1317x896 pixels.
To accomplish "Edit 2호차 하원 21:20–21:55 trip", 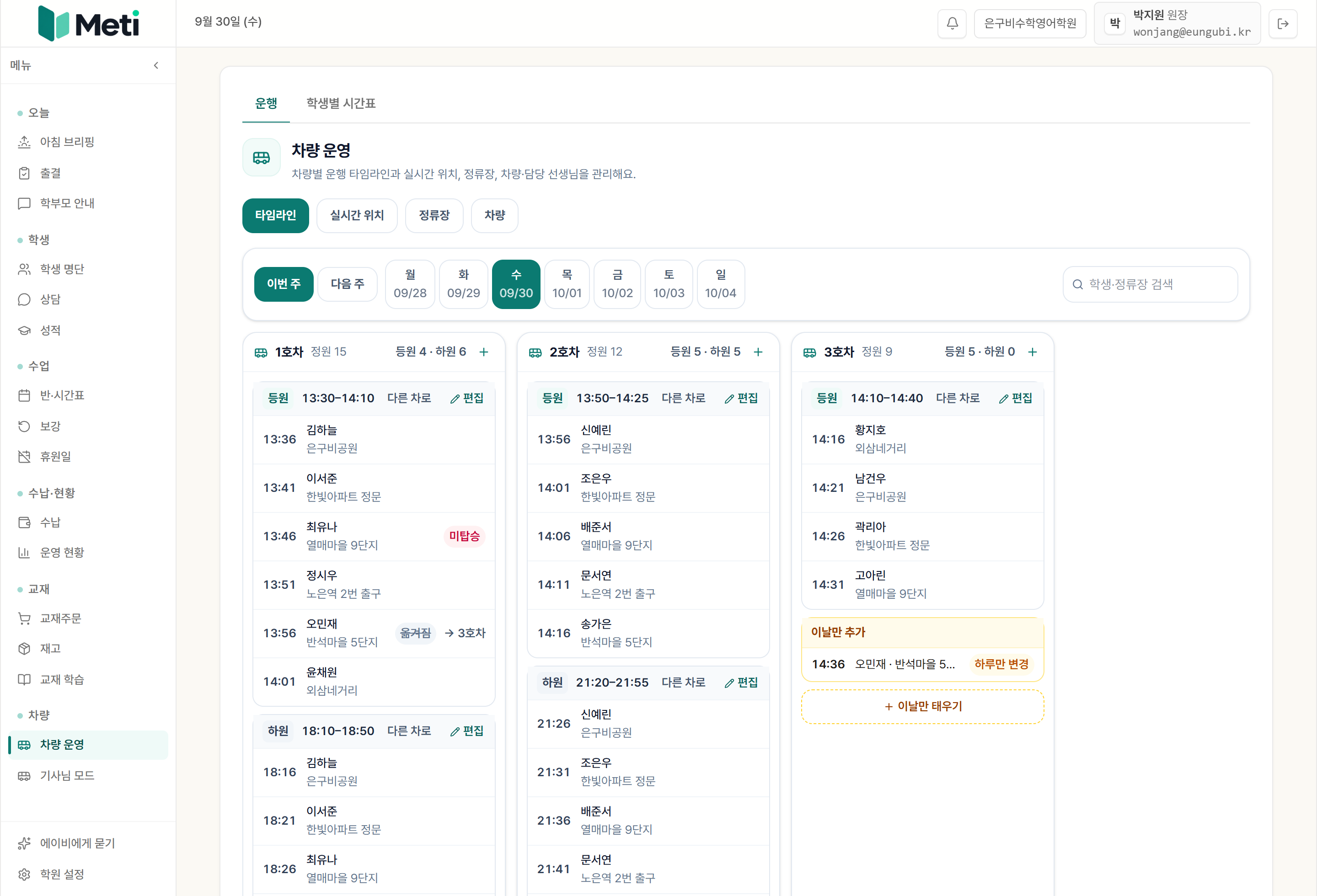I will (741, 683).
